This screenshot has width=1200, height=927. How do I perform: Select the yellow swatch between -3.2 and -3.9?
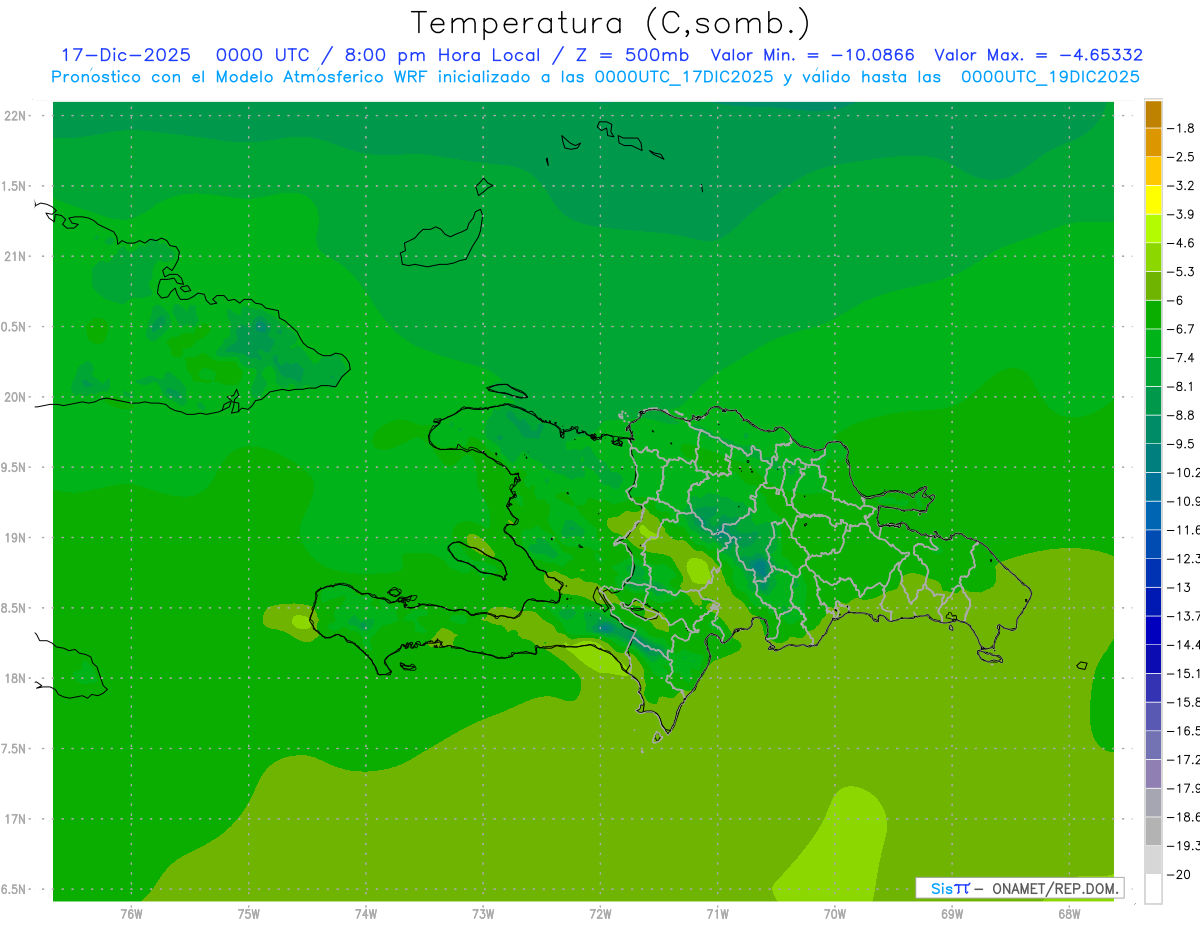click(x=1153, y=200)
